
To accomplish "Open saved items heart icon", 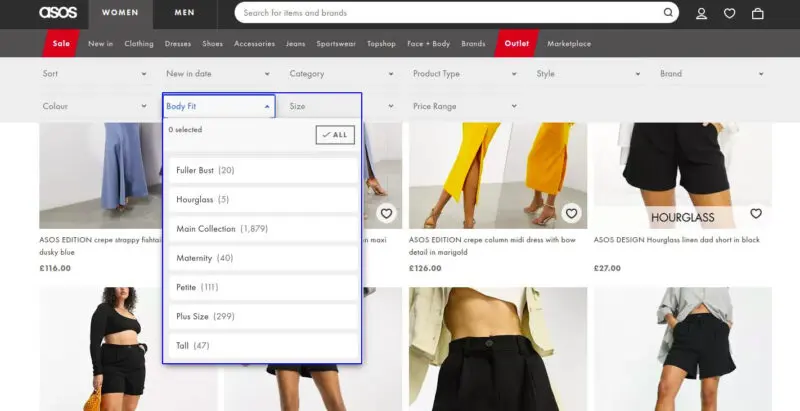I will [729, 13].
